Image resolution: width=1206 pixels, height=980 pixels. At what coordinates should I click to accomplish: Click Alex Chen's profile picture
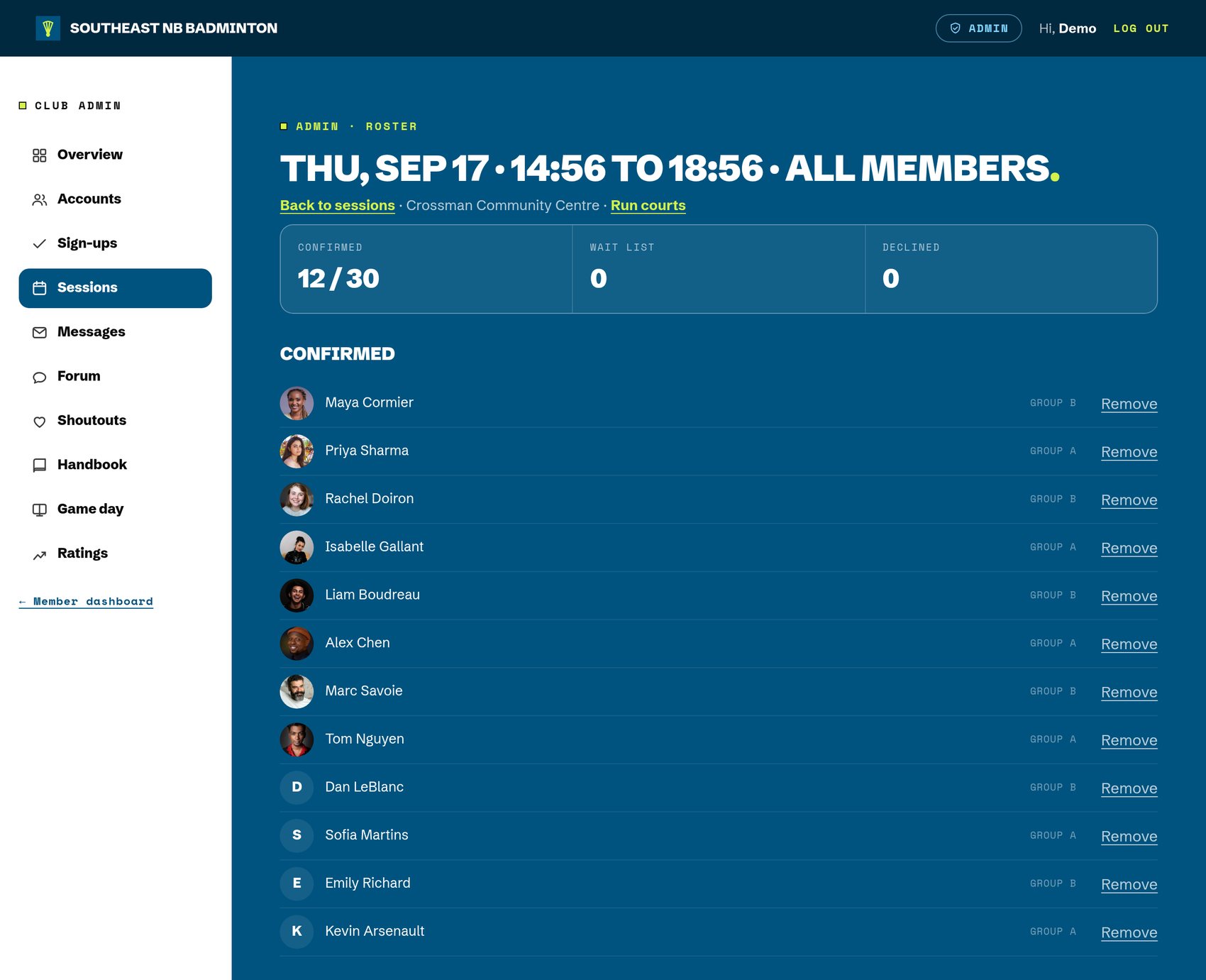click(297, 644)
